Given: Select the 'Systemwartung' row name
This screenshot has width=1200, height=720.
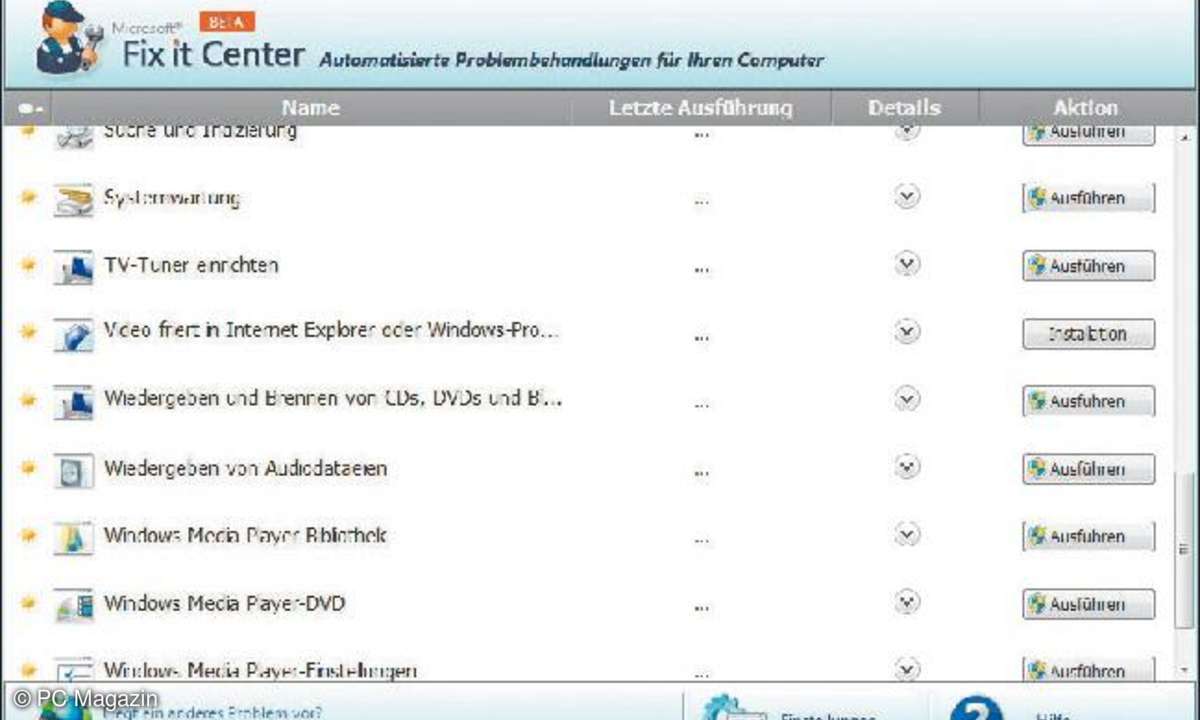Looking at the screenshot, I should click(172, 198).
